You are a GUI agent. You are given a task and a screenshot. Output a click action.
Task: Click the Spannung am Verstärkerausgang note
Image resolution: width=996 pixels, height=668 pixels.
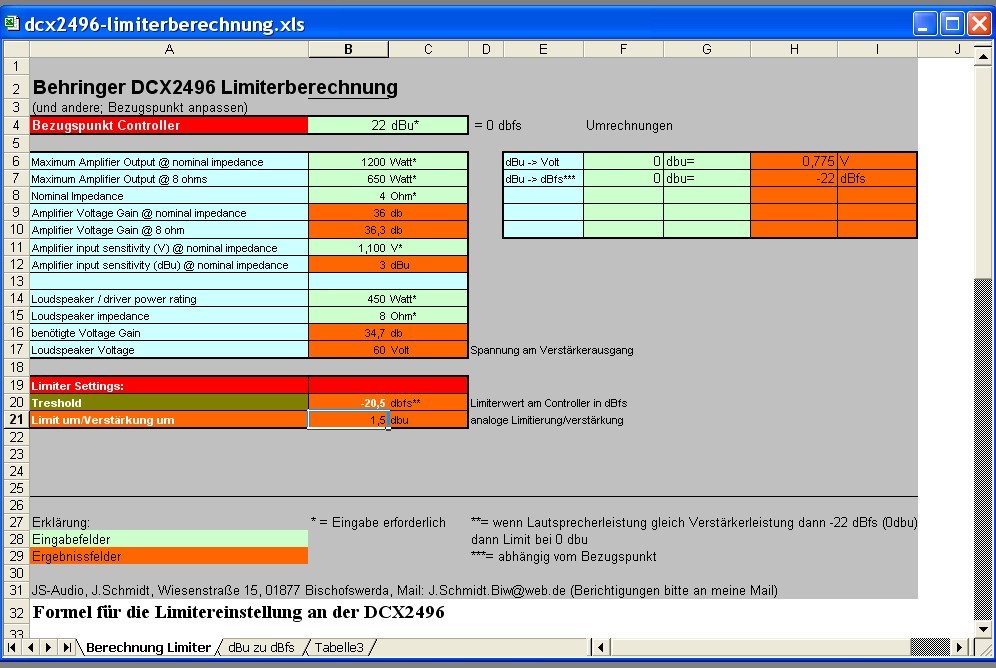552,350
